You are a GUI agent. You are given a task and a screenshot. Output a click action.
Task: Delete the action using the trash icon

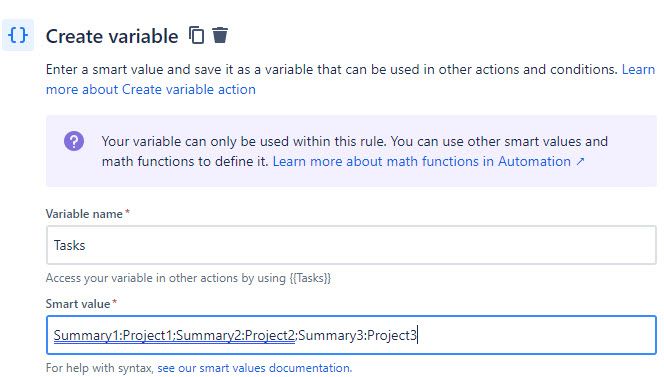pos(220,35)
